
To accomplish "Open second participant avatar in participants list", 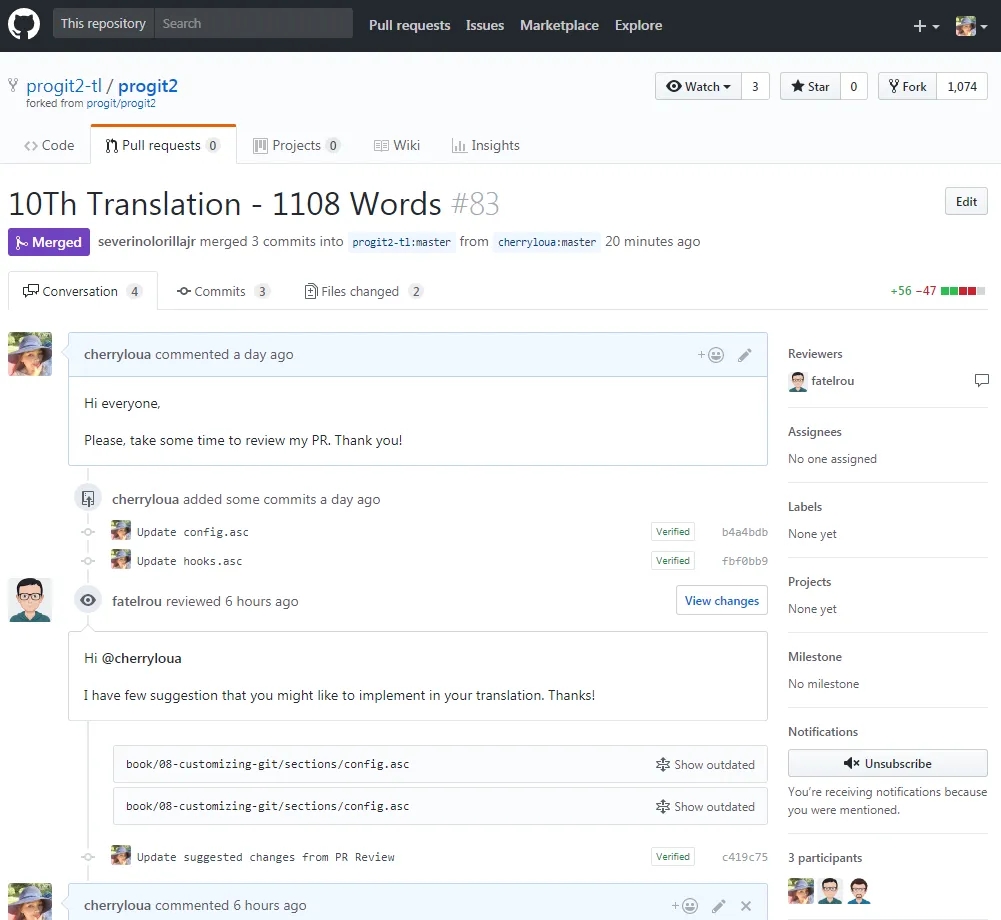I will point(830,891).
